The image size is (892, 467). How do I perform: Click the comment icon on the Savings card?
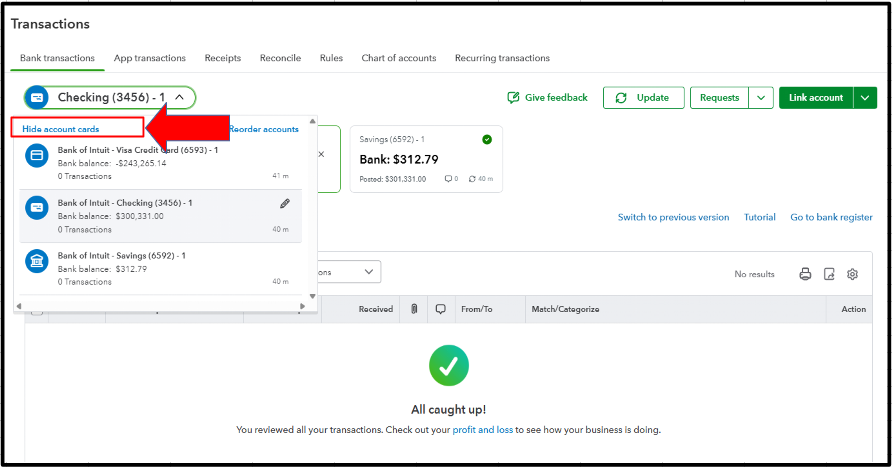[x=448, y=179]
